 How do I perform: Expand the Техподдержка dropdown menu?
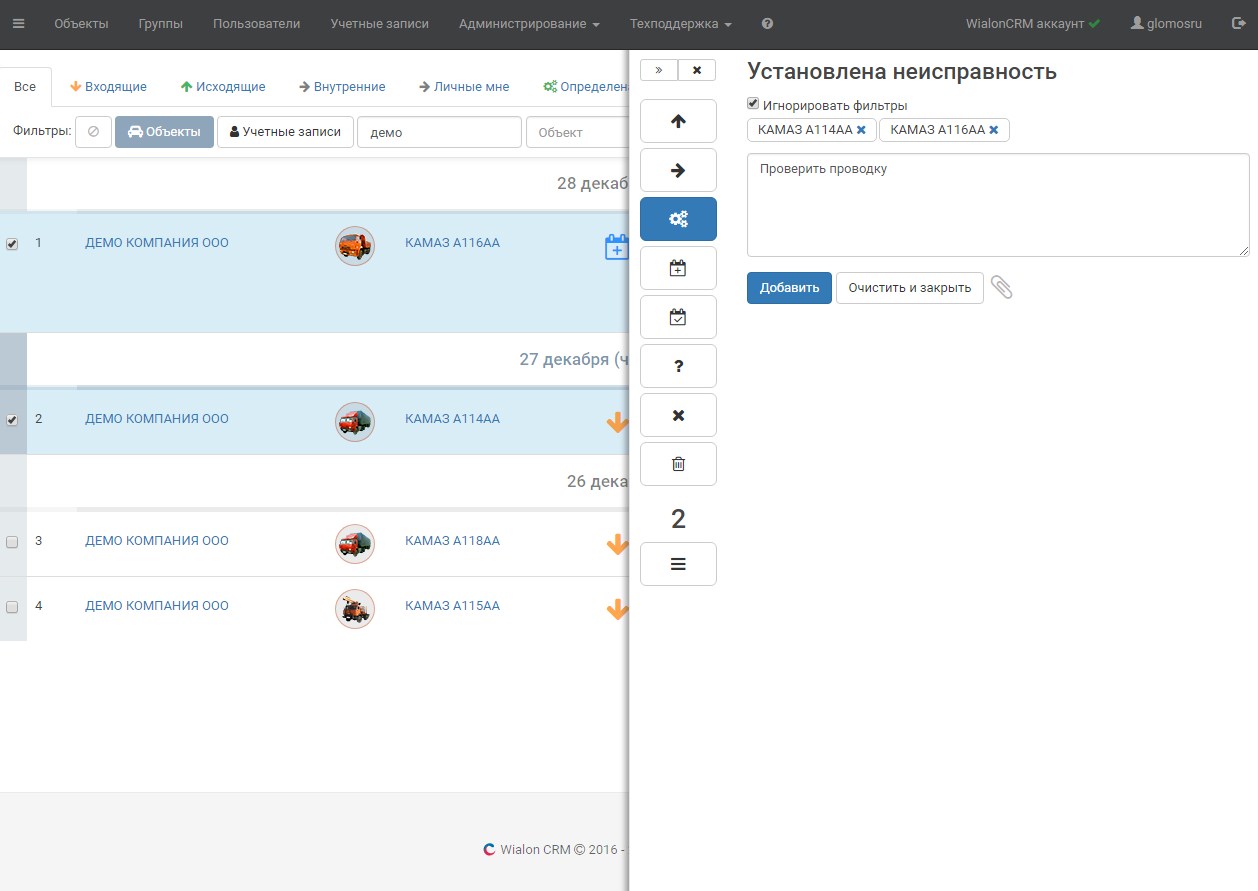coord(680,24)
